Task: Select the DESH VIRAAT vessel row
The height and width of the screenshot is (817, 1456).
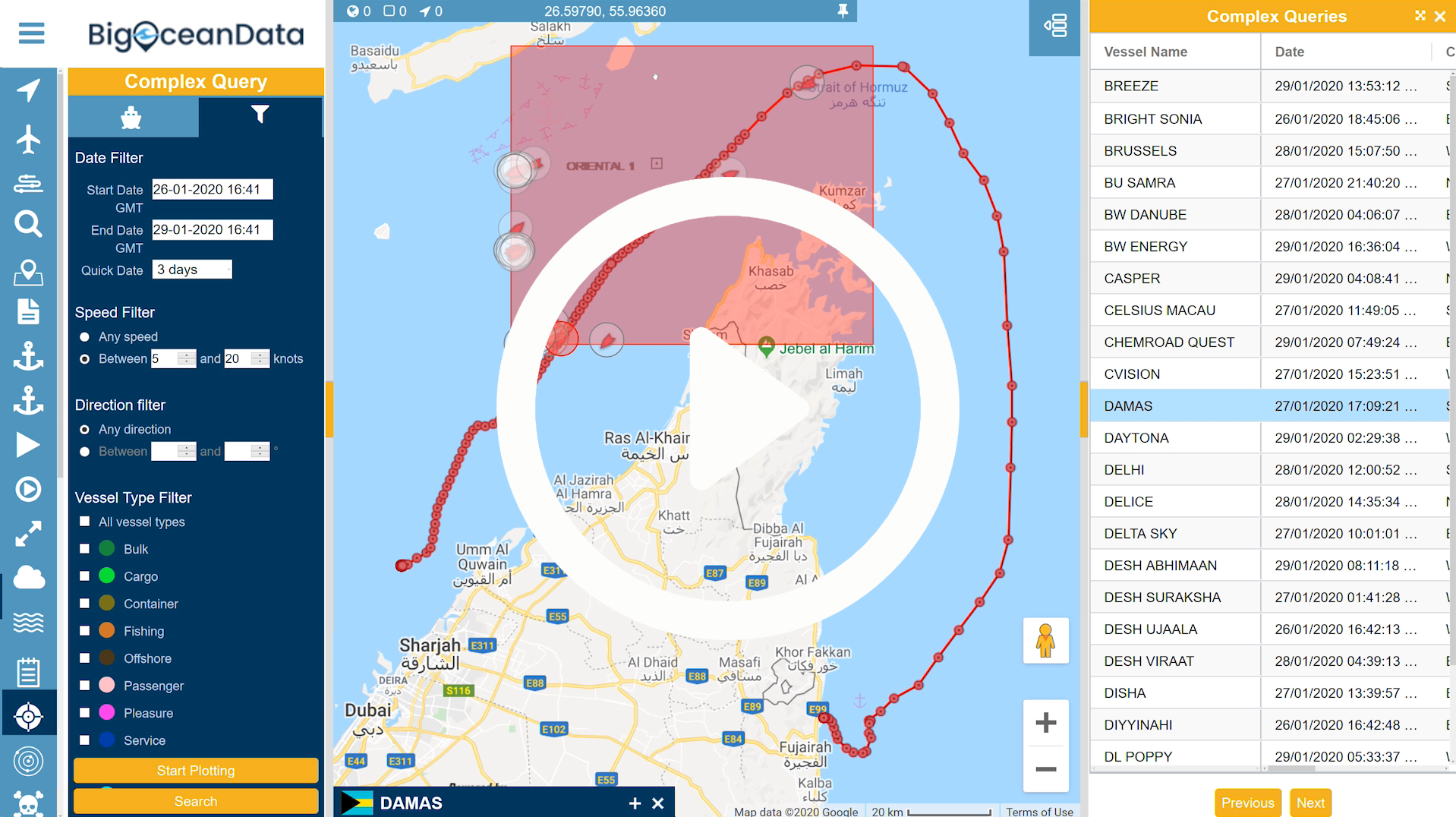Action: (x=1269, y=661)
